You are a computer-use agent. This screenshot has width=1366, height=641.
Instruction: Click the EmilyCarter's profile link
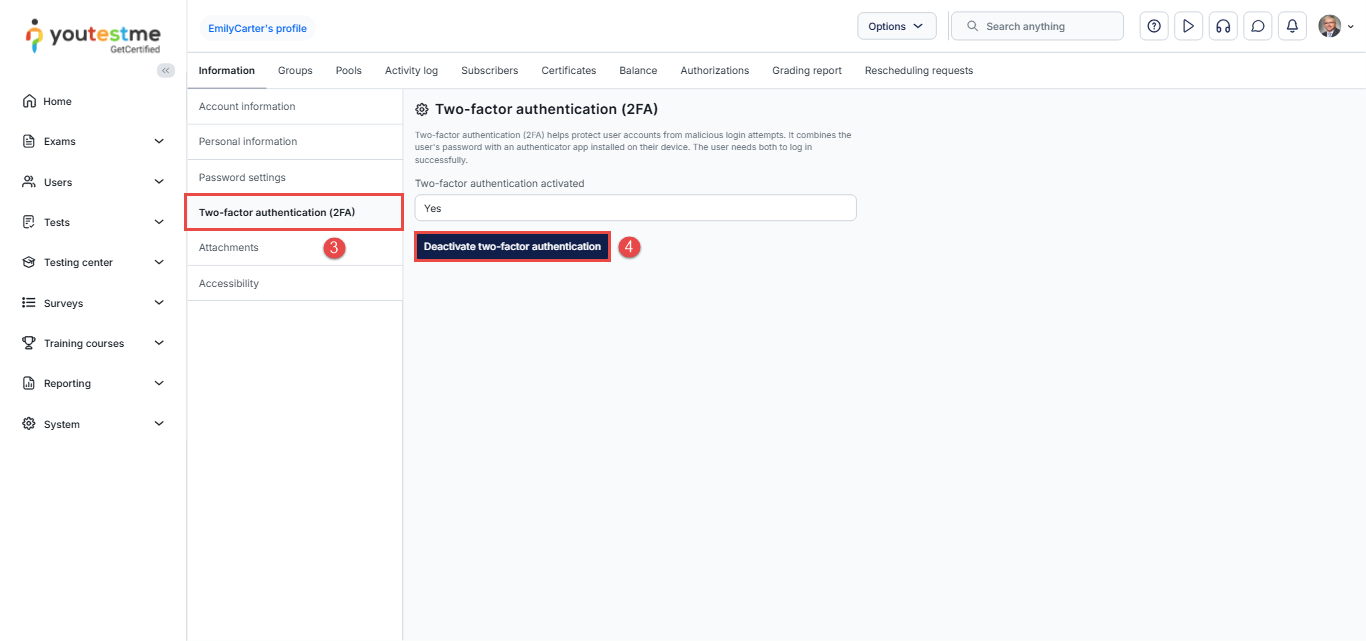(257, 28)
